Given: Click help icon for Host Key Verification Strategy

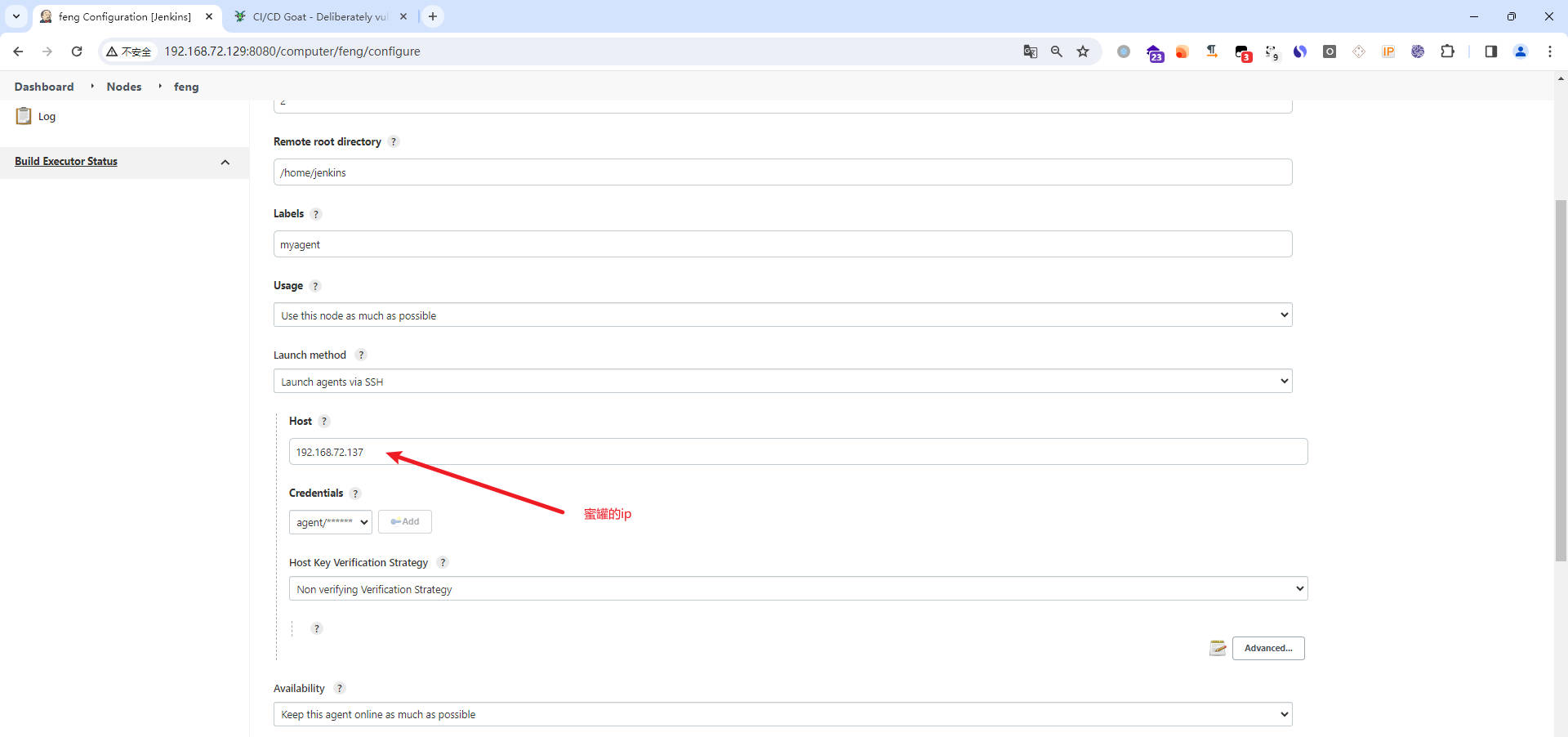Looking at the screenshot, I should (x=443, y=562).
